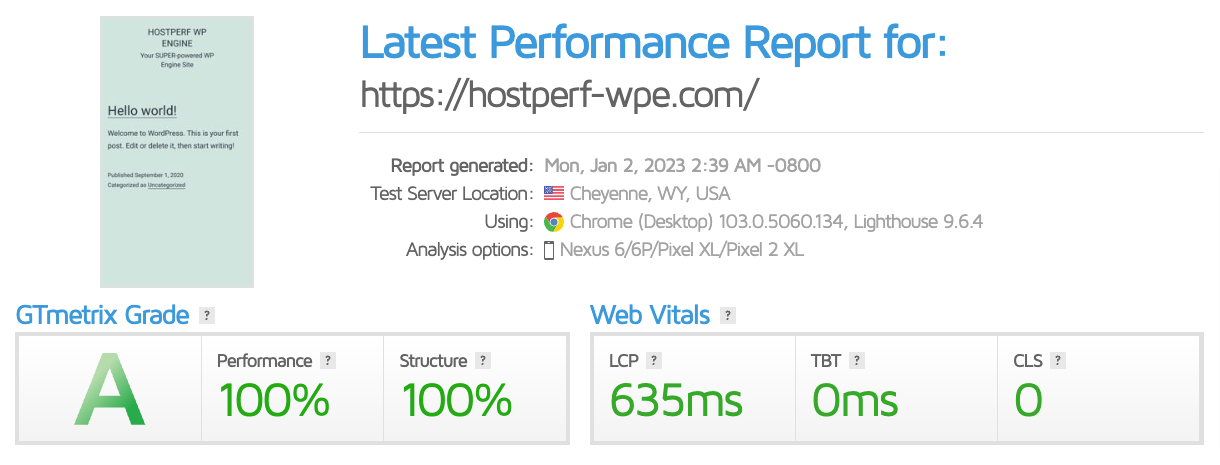
Task: Click the Web Vitals heading
Action: click(650, 315)
